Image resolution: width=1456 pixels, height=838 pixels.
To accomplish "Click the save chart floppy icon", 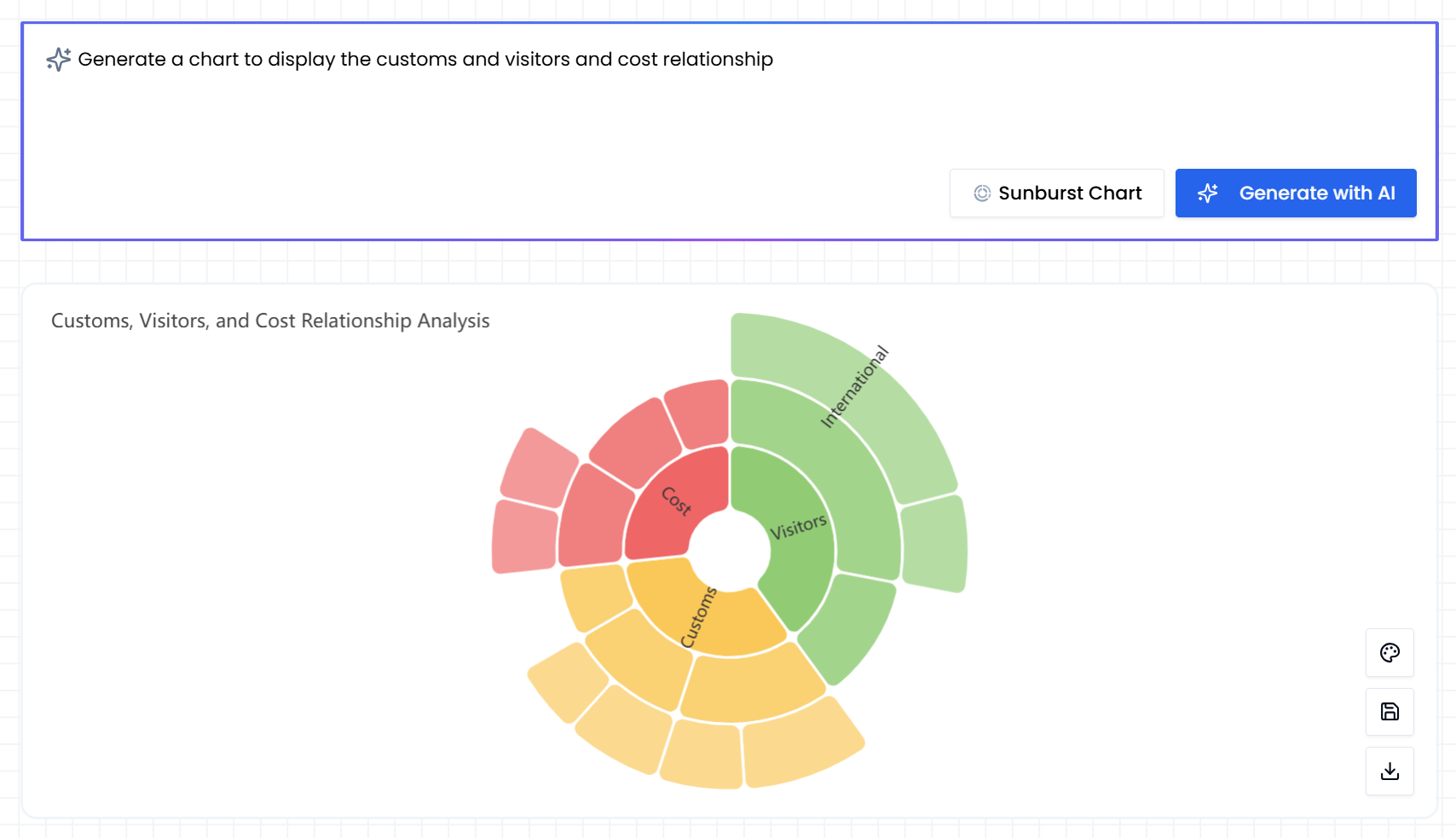I will (x=1390, y=712).
